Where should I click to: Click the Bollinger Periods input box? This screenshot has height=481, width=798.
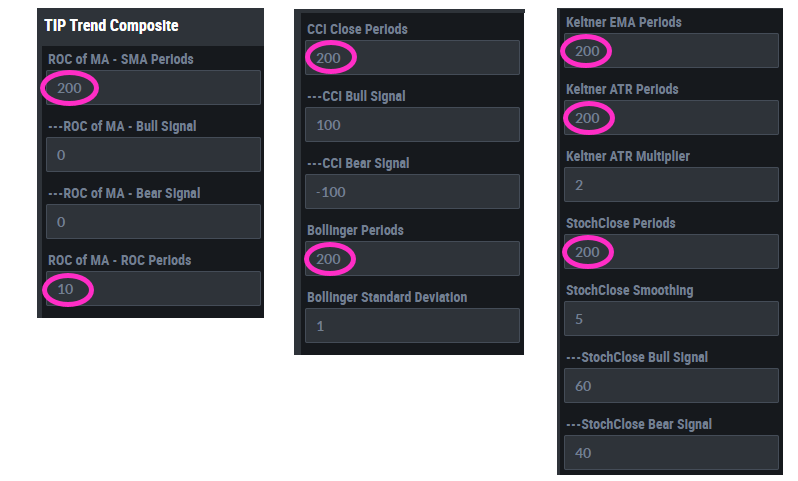pos(412,259)
